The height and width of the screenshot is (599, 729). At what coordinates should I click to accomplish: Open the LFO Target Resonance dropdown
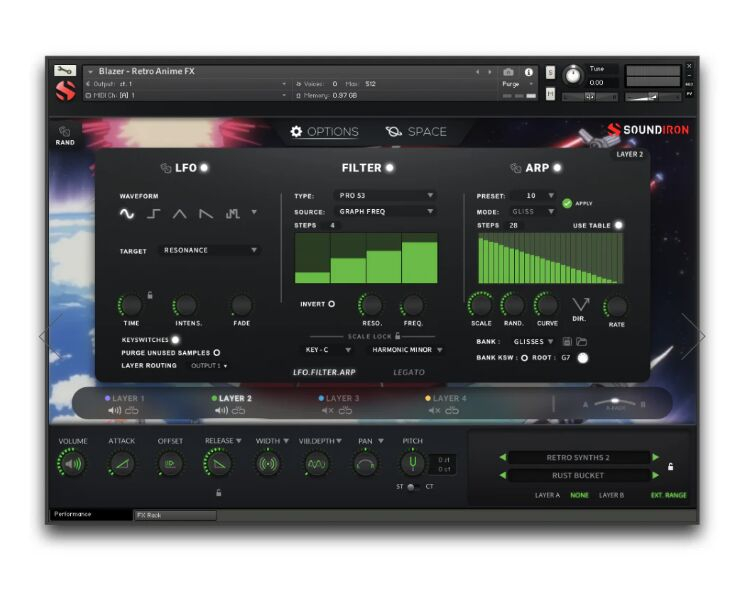(x=210, y=250)
